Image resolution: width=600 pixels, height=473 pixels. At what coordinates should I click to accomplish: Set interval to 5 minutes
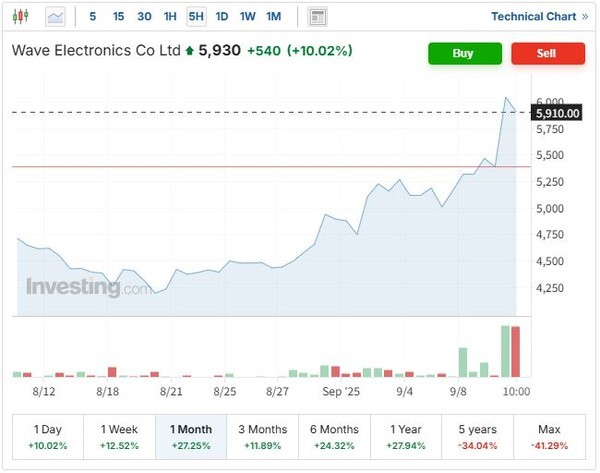pyautogui.click(x=93, y=16)
